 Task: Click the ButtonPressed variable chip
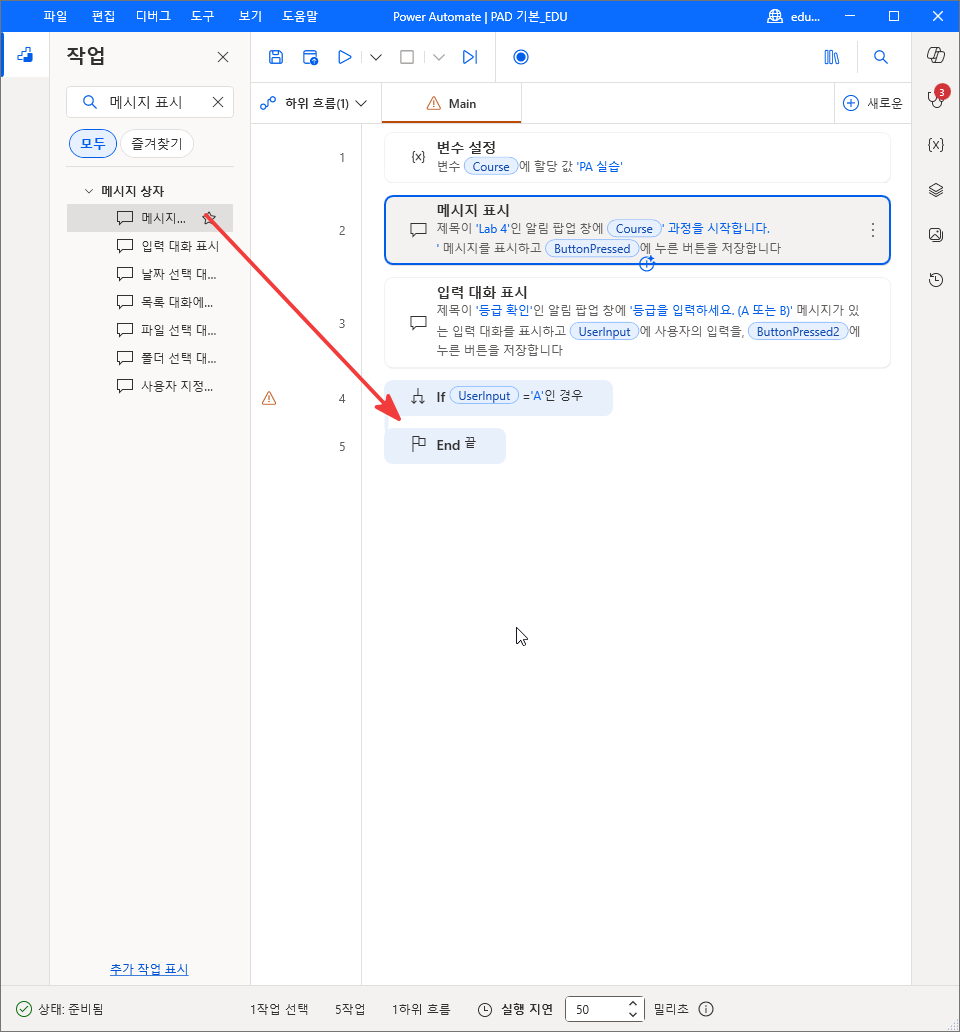pyautogui.click(x=592, y=249)
